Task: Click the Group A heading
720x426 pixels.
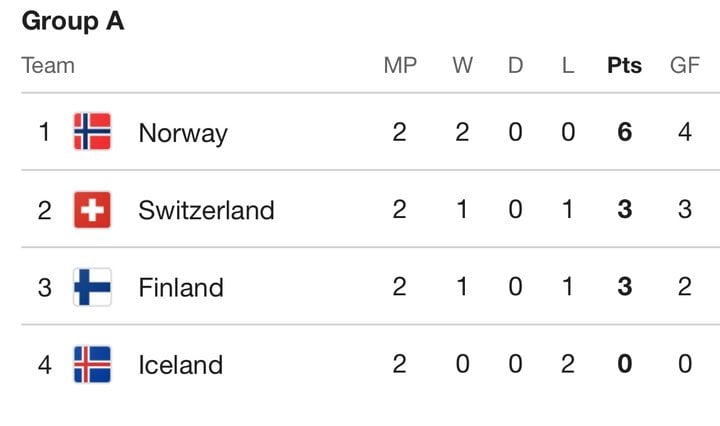Action: click(x=73, y=21)
